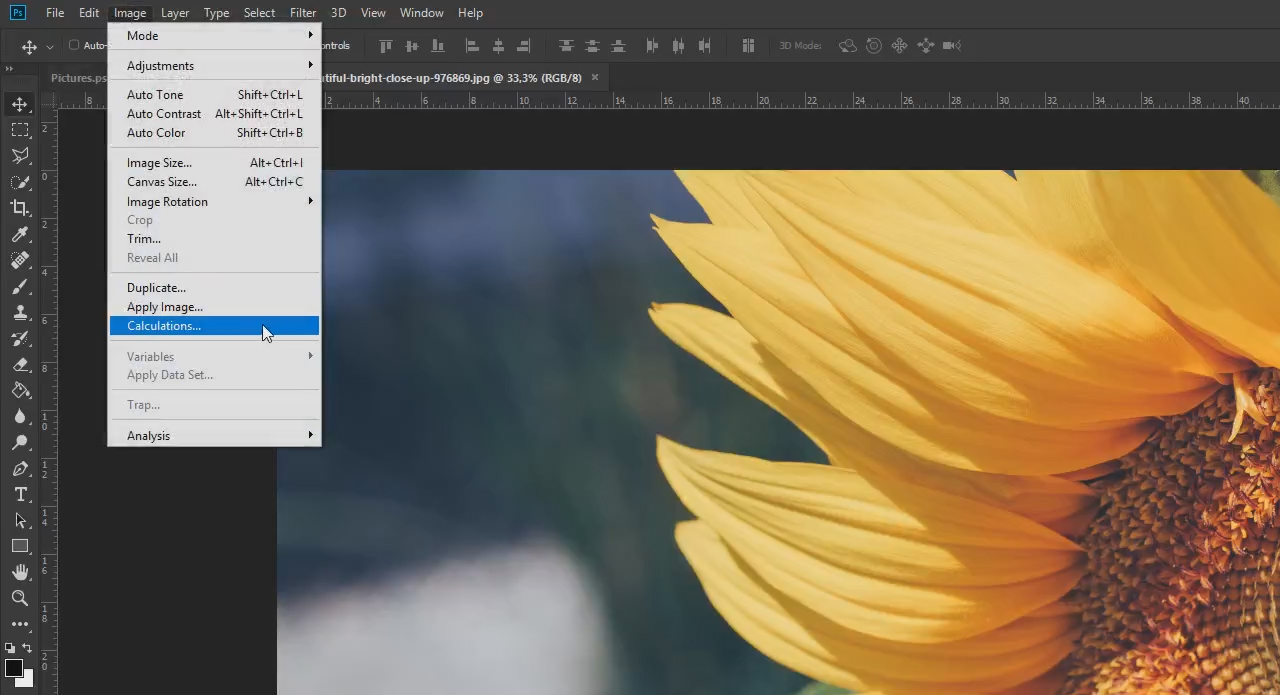Click the distribute top edges icon
The image size is (1280, 695).
(566, 46)
